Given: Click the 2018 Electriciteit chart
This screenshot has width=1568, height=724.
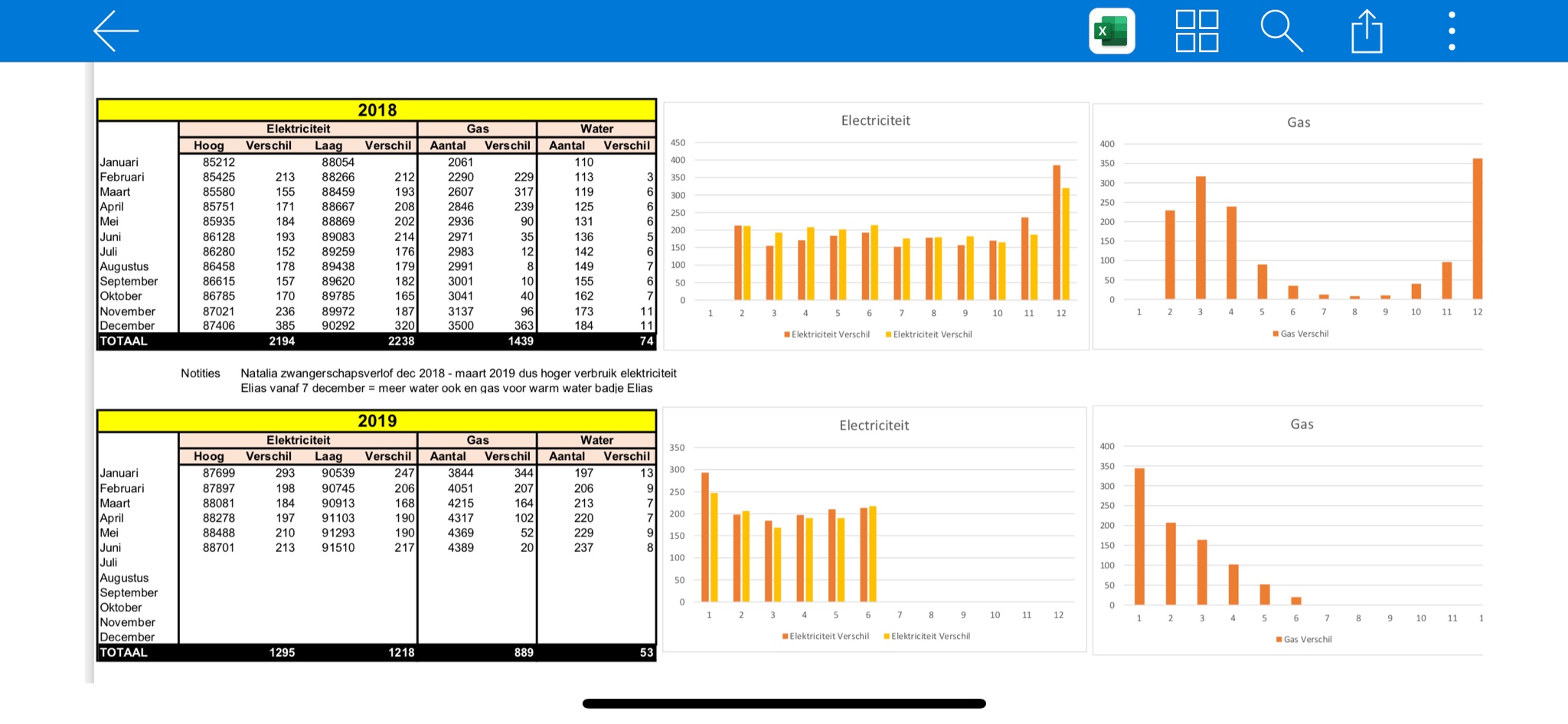Looking at the screenshot, I should pos(876,227).
